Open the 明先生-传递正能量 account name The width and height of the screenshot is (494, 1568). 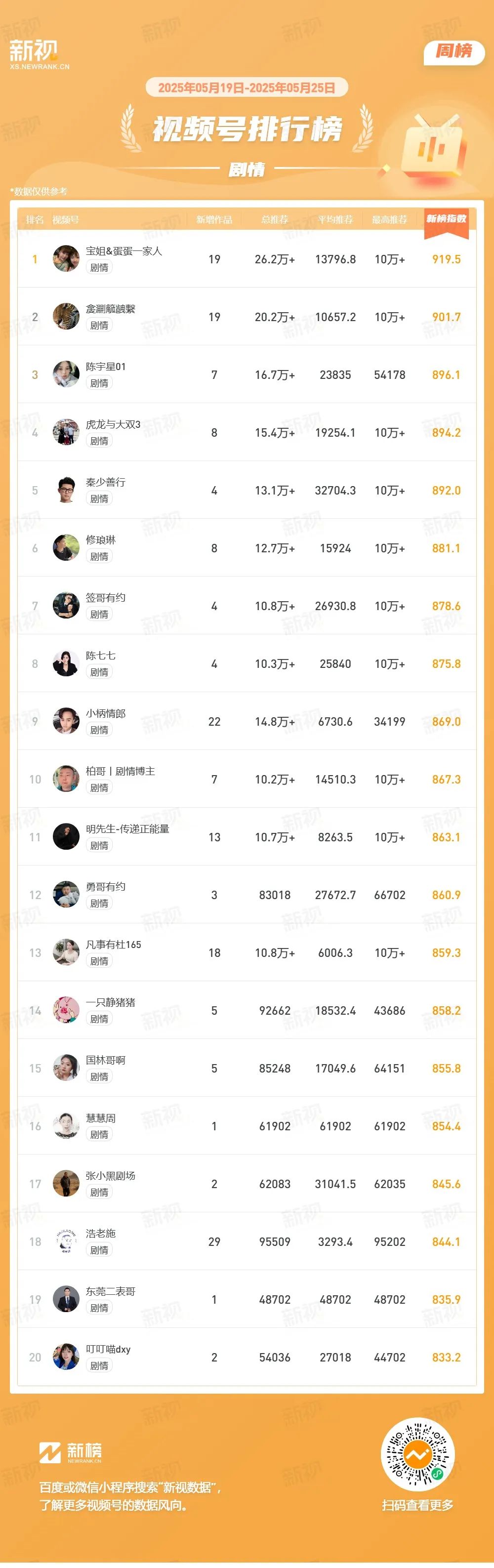[128, 828]
